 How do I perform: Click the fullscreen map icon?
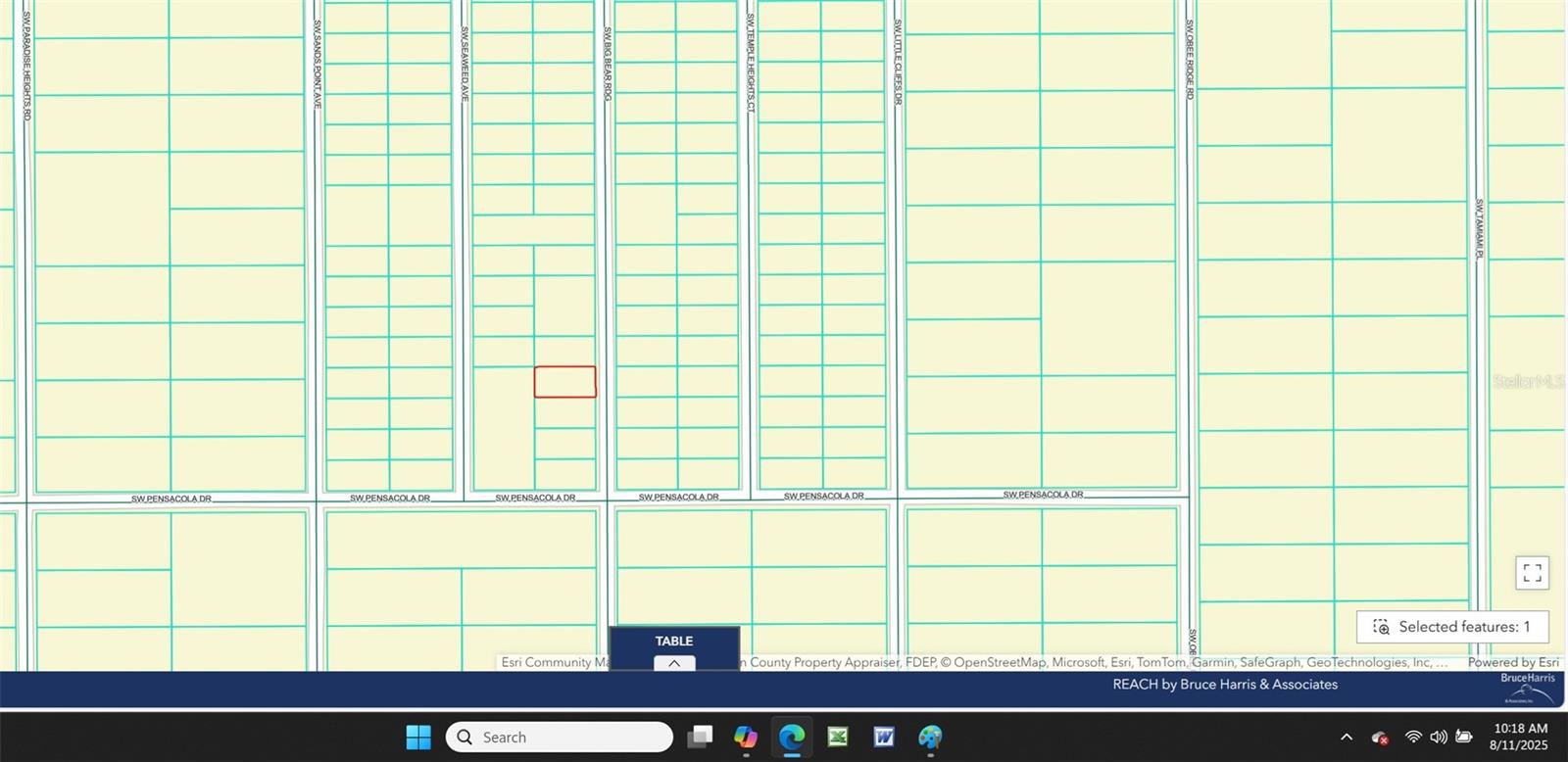click(1532, 573)
